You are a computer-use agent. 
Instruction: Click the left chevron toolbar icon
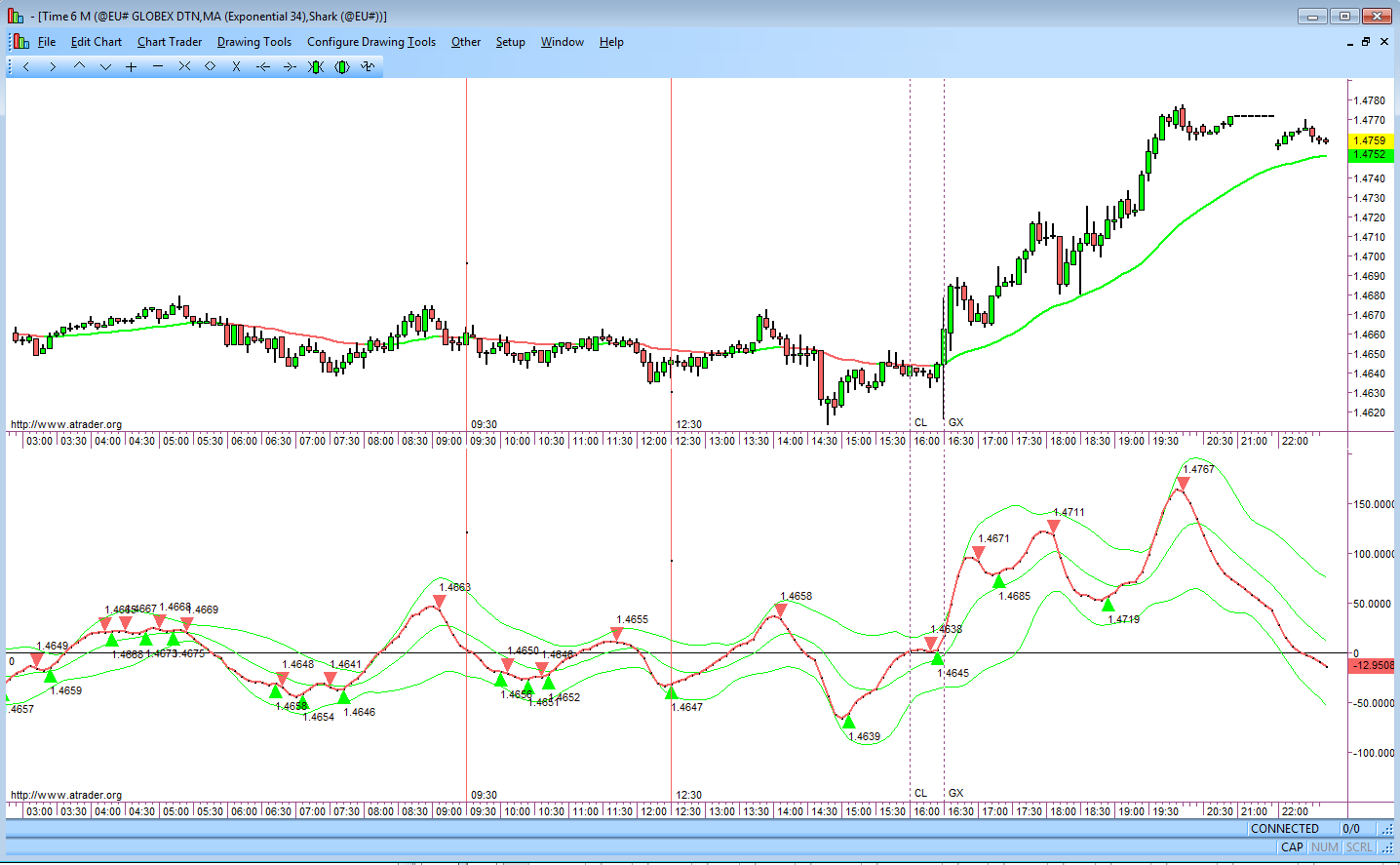coord(26,66)
